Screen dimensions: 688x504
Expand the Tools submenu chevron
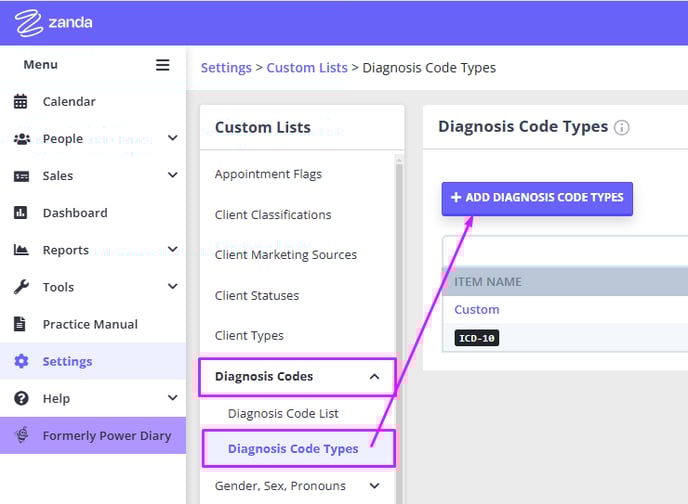(173, 286)
